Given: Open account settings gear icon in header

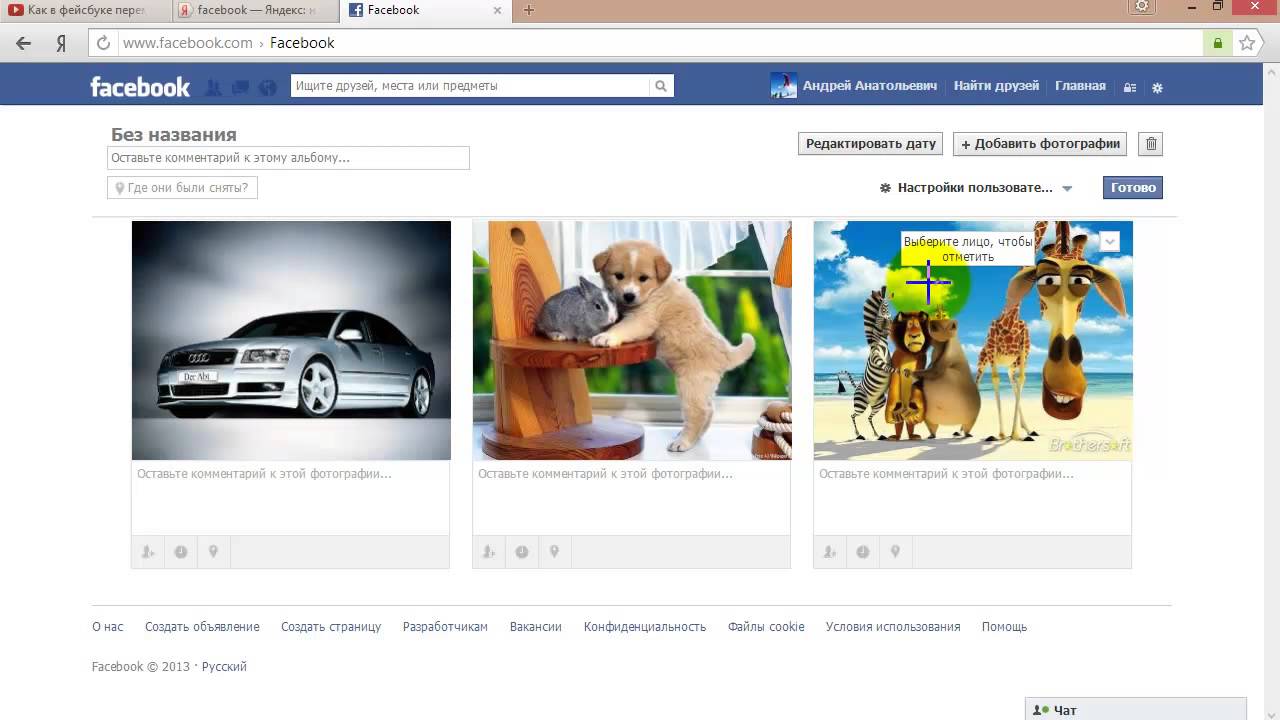Looking at the screenshot, I should (1157, 87).
